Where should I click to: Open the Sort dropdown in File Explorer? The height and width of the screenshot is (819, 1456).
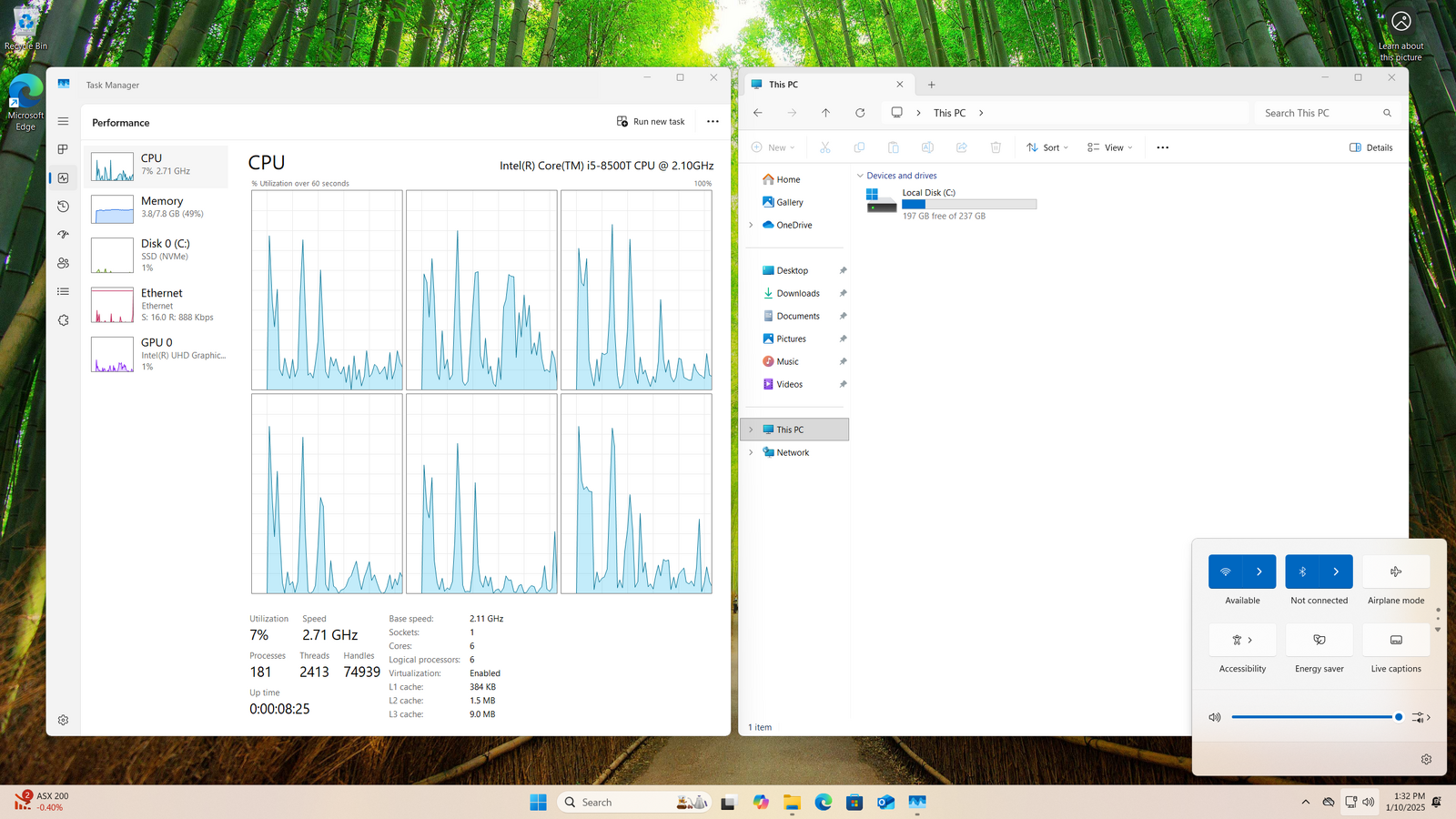click(1047, 147)
